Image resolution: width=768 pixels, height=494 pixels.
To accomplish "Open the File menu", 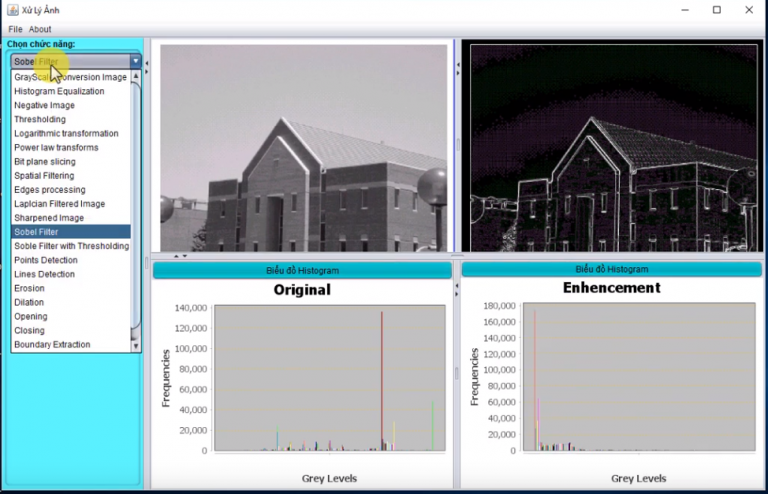I will pyautogui.click(x=15, y=29).
